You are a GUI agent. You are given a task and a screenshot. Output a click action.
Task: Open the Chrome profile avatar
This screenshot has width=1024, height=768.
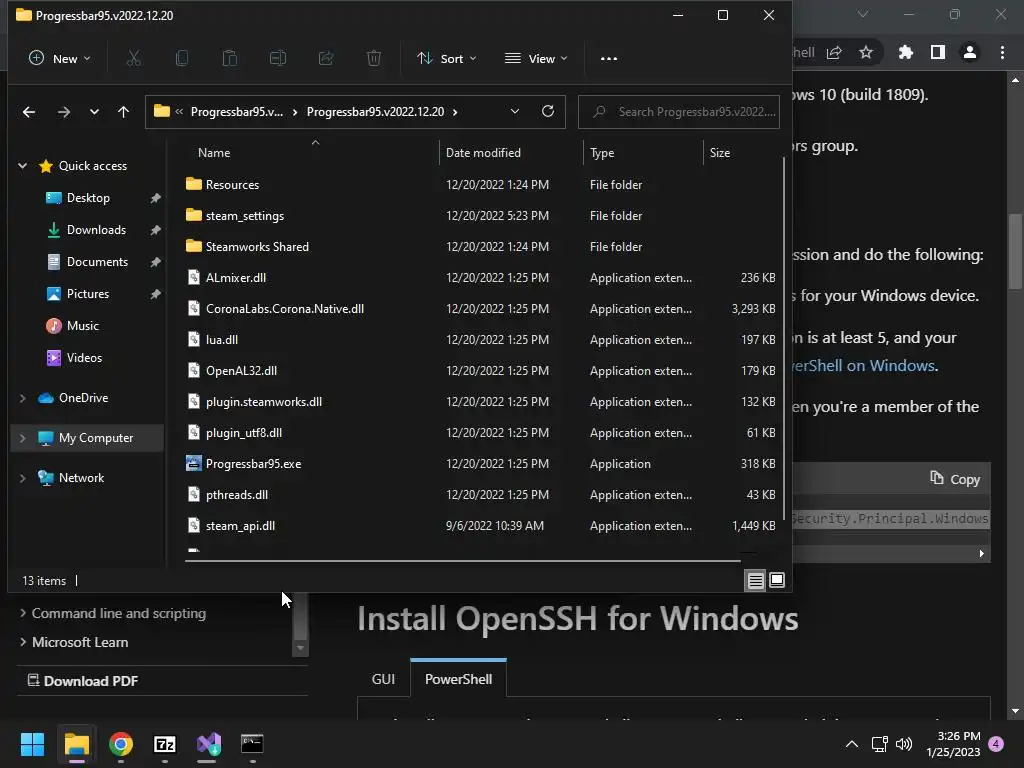970,52
